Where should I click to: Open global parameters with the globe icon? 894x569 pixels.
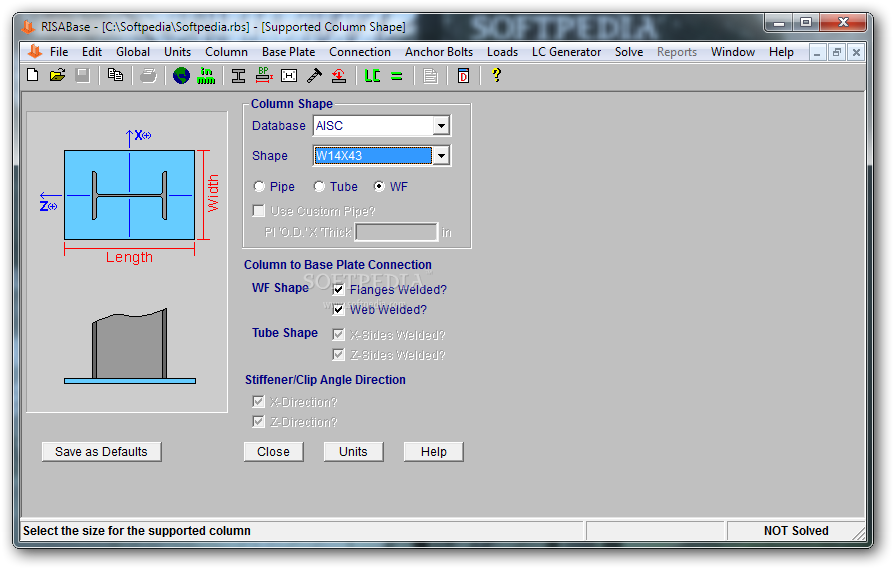(x=181, y=75)
